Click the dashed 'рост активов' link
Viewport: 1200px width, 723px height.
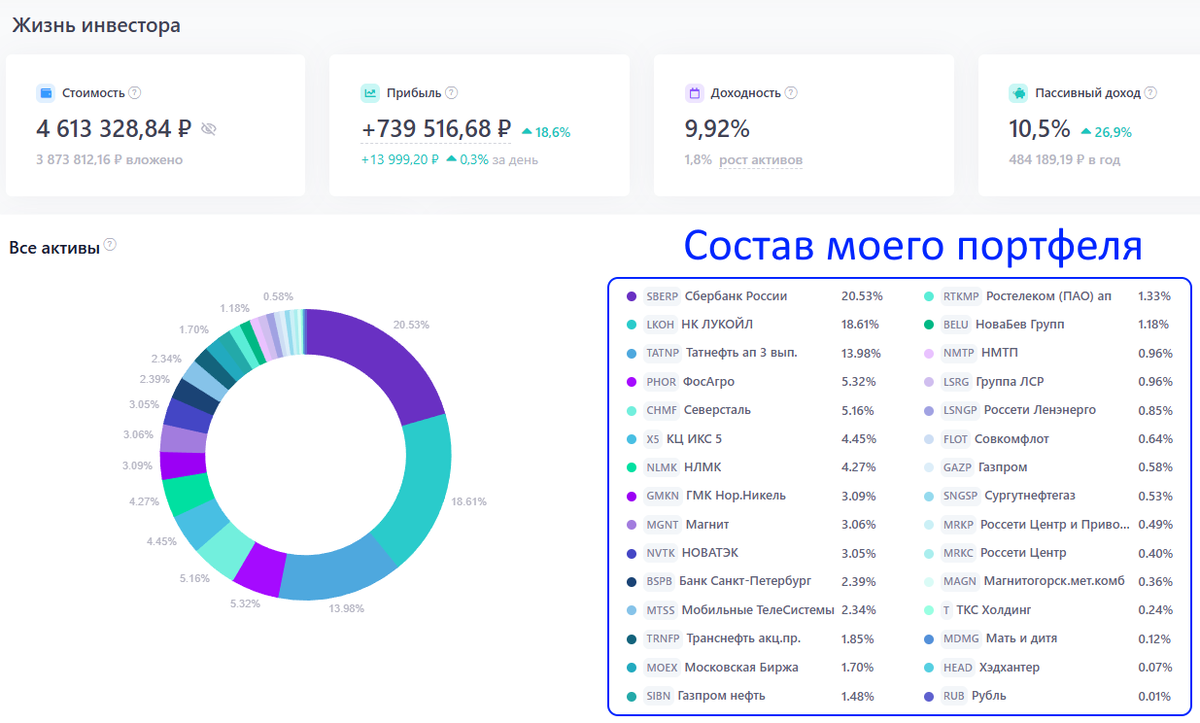point(760,160)
